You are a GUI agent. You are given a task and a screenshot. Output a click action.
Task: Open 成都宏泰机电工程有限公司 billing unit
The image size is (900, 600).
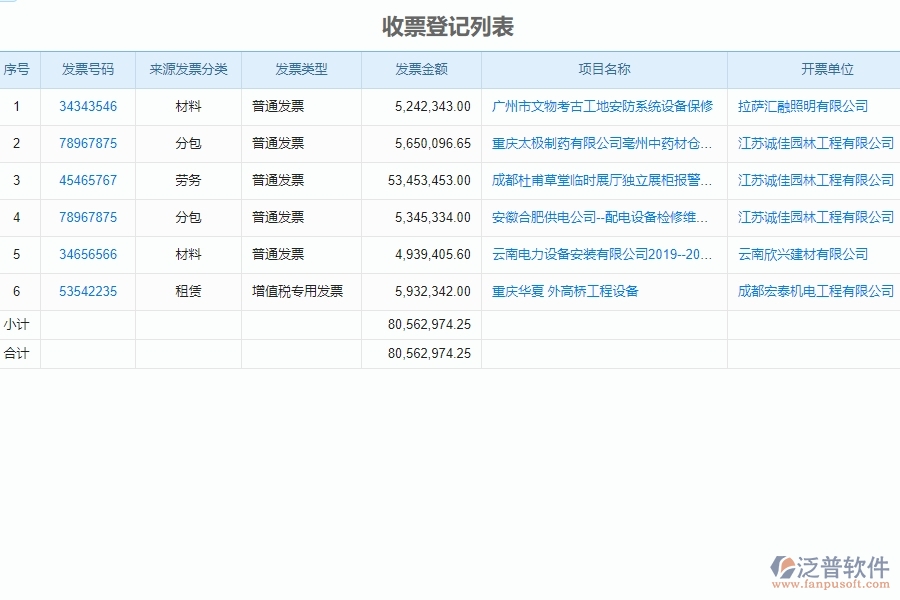(x=814, y=292)
